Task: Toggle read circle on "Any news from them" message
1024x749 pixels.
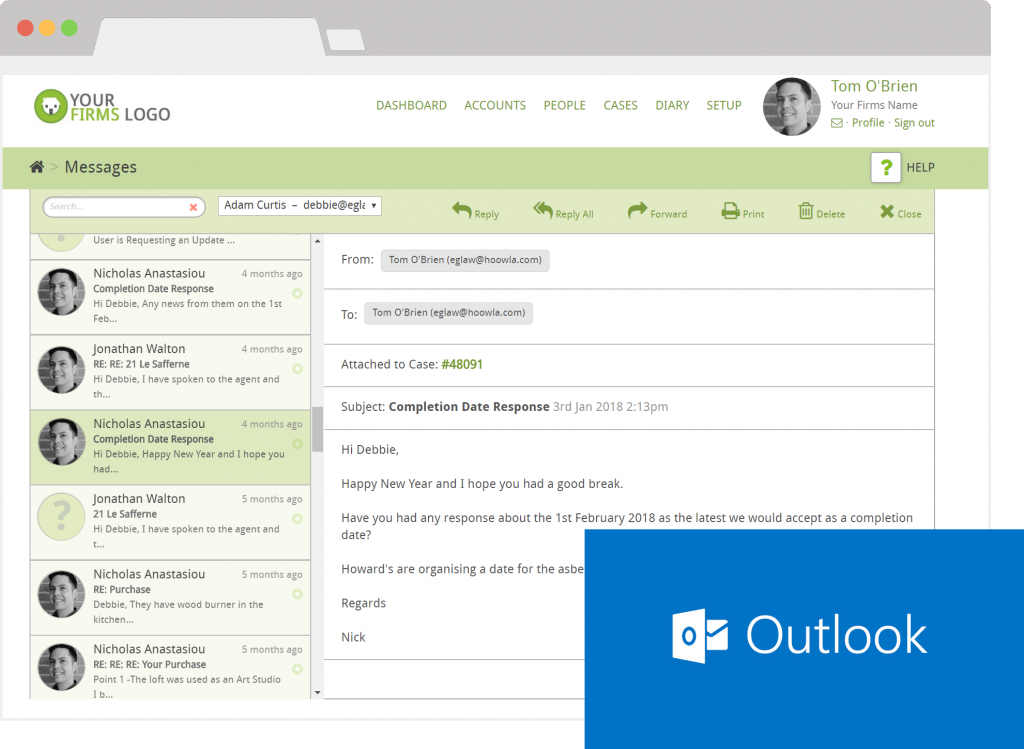Action: (297, 294)
